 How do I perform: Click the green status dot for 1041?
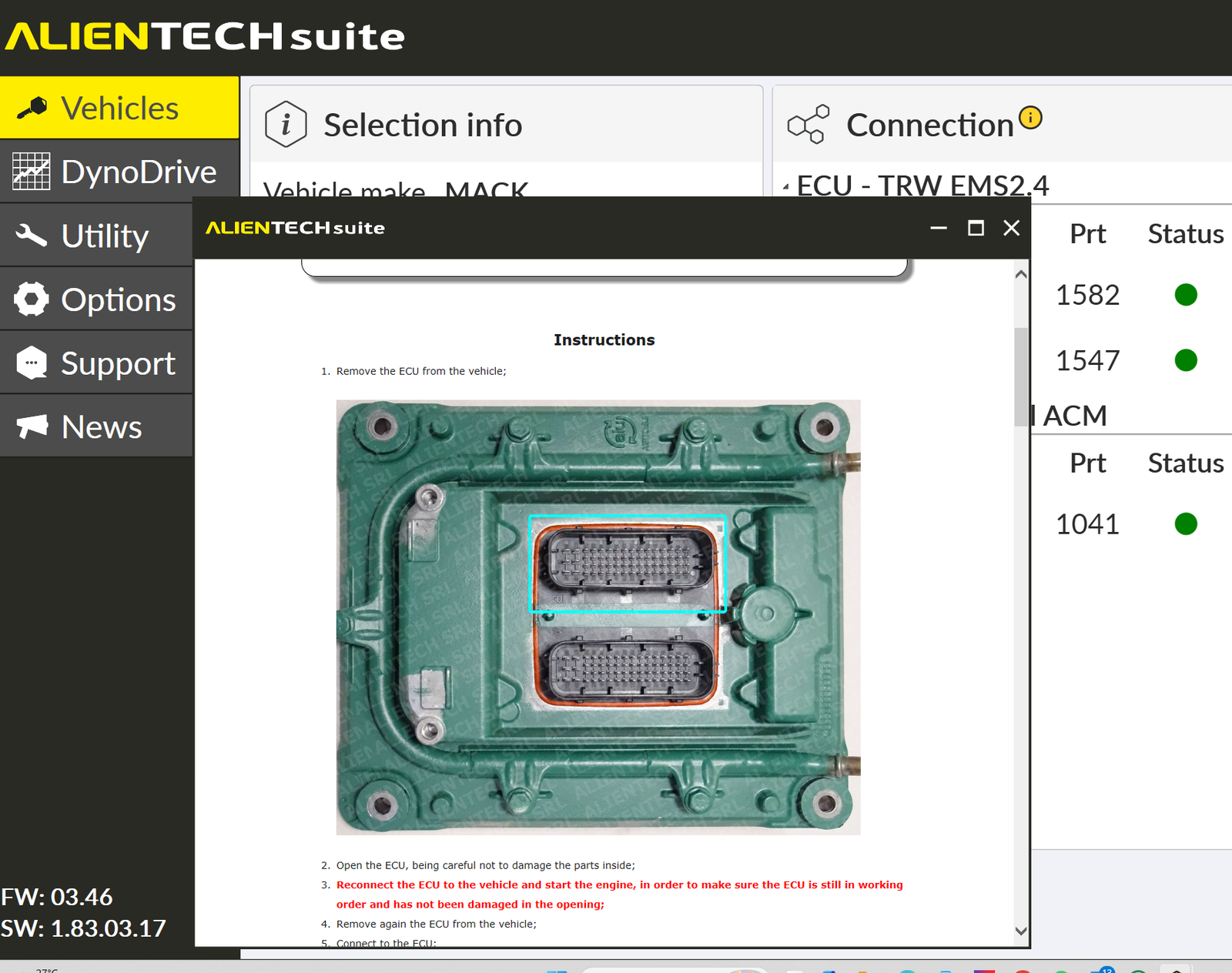[1186, 524]
